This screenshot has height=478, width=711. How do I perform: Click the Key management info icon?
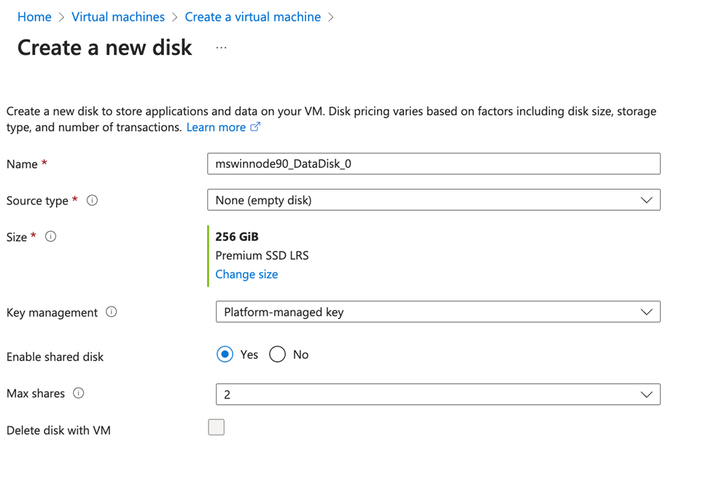tap(111, 312)
